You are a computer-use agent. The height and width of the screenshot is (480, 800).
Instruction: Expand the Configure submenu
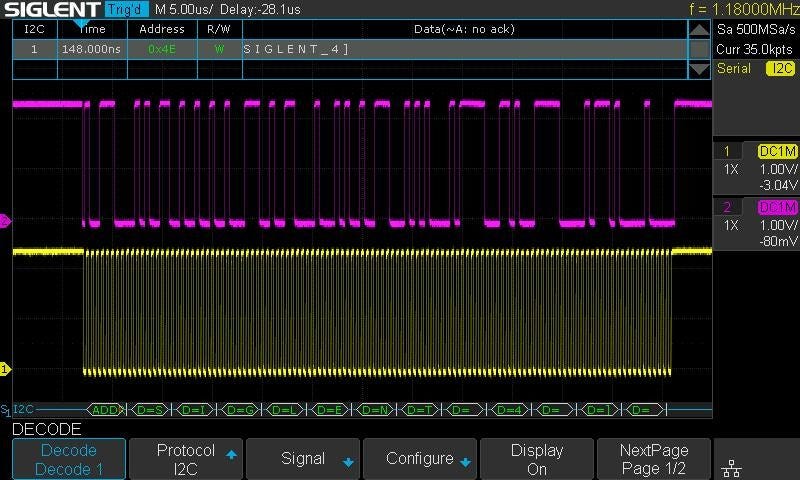[420, 459]
